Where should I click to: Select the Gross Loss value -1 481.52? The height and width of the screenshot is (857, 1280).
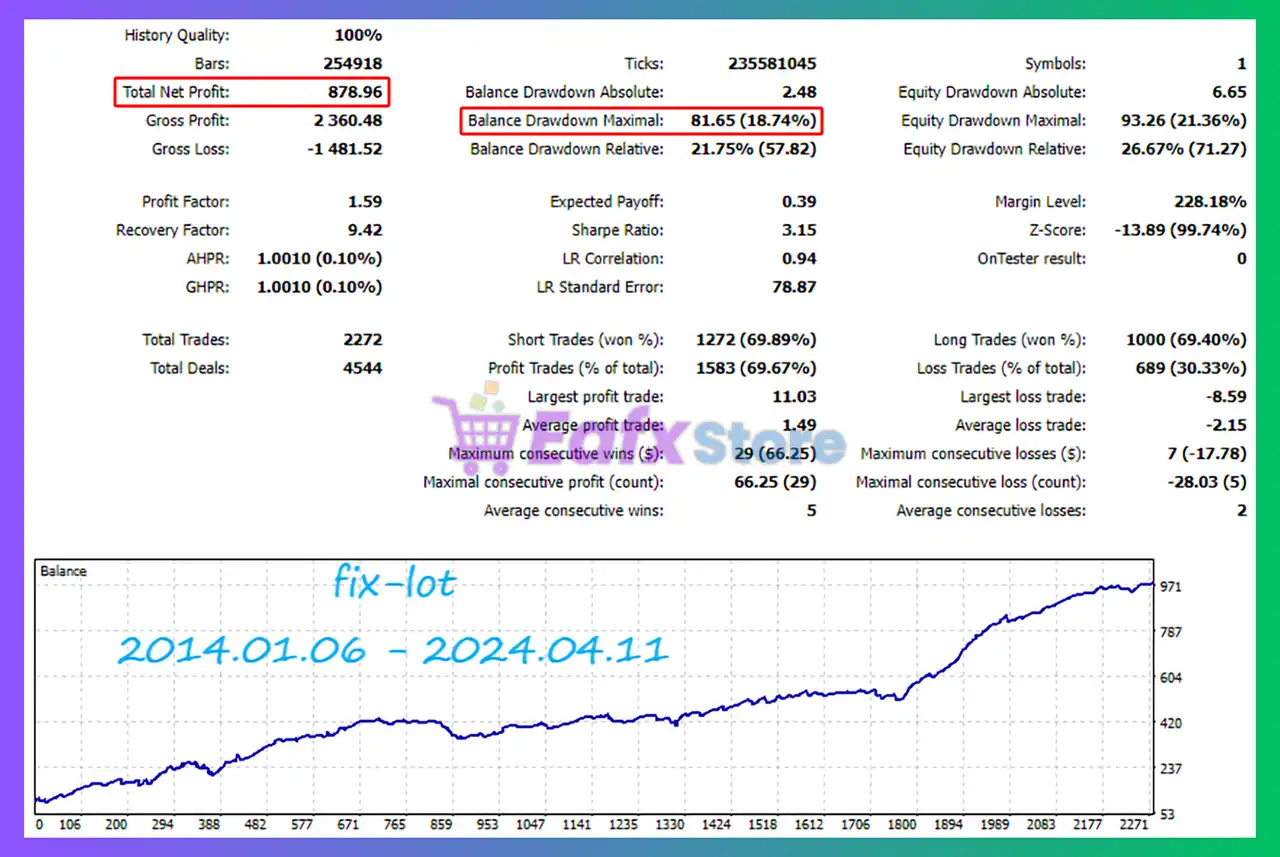pyautogui.click(x=344, y=149)
